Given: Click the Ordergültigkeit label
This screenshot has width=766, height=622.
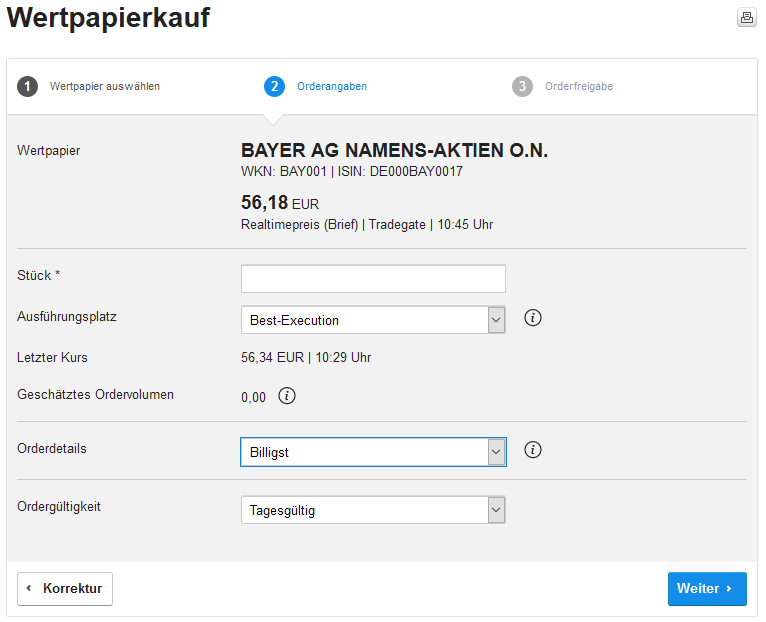Looking at the screenshot, I should point(59,507).
